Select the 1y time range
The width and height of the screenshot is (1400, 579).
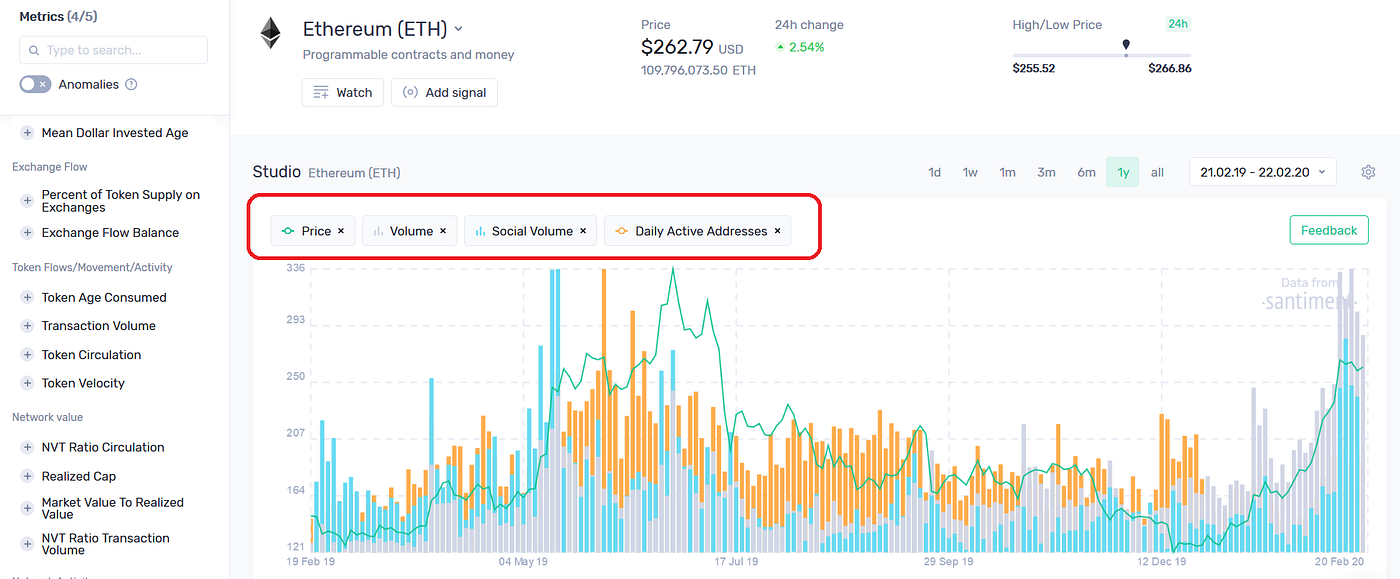(1123, 172)
